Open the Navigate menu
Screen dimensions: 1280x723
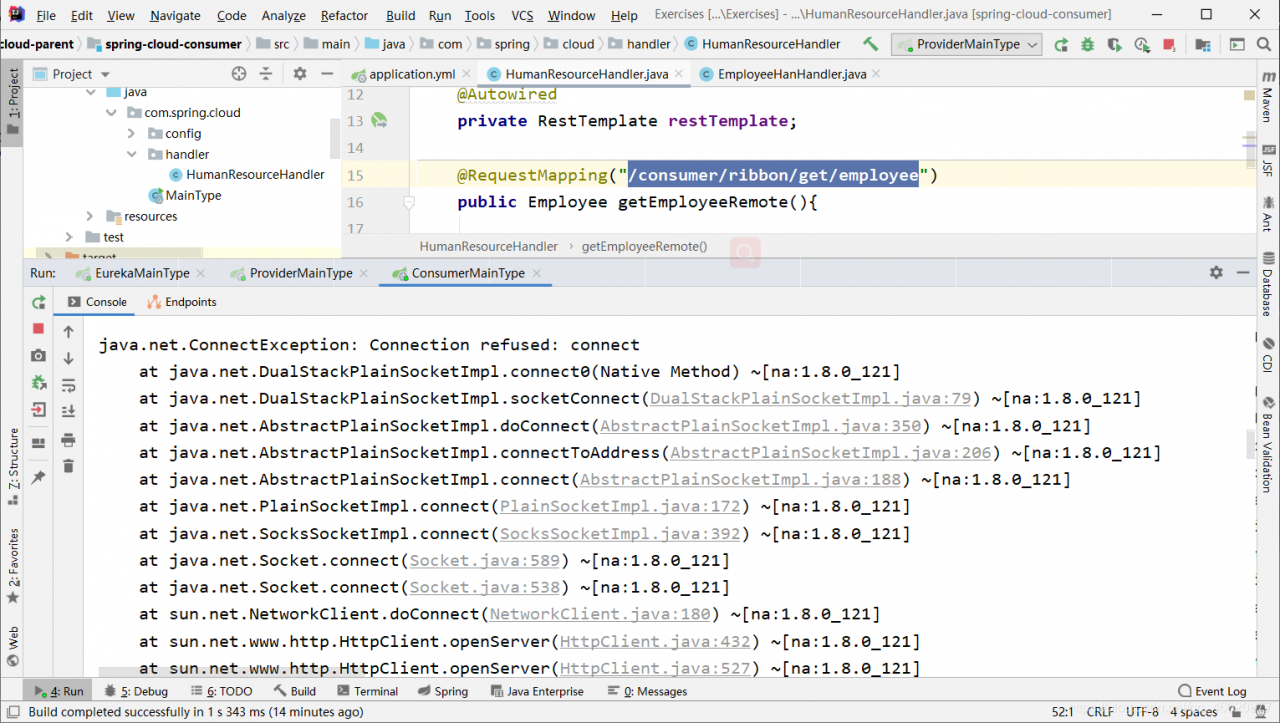tap(175, 16)
